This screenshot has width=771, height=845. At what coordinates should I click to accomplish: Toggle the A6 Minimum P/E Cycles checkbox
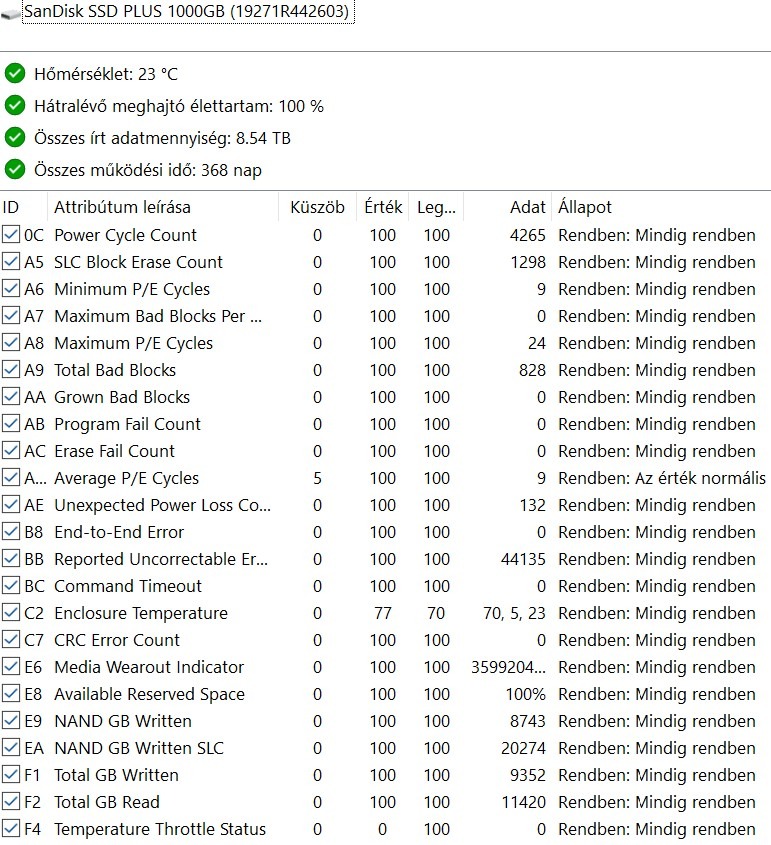tap(11, 289)
